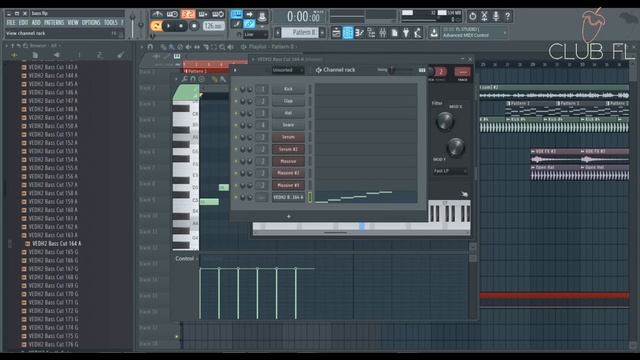Toggle the typing-keyboard-to-piano icon
Viewport: 640px width, 360px height.
[x=236, y=14]
